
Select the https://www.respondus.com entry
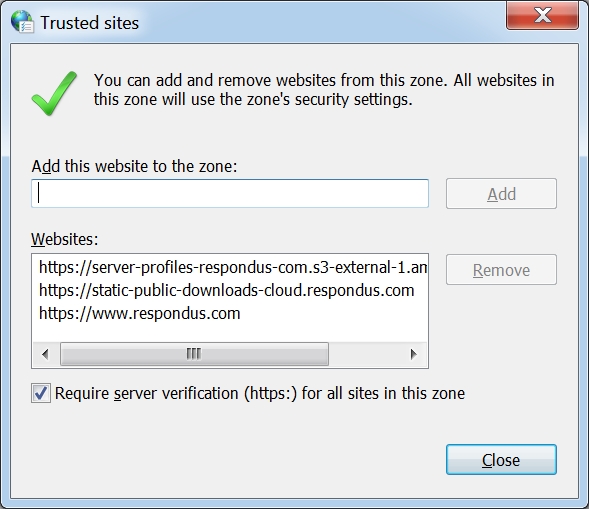139,313
